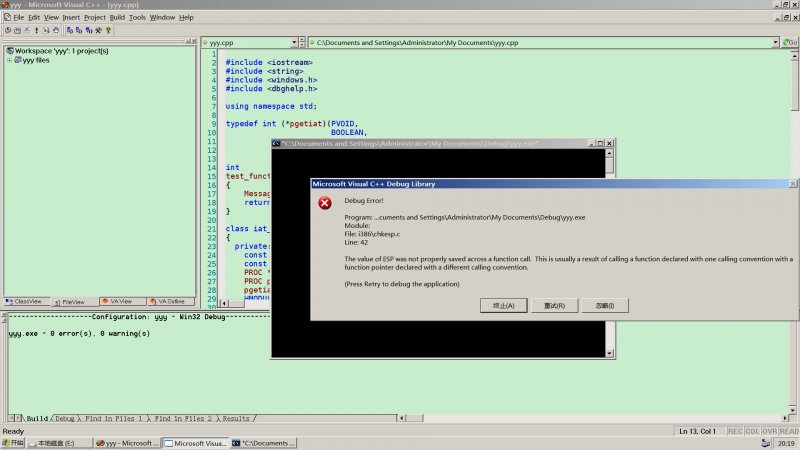Viewport: 800px width, 450px height.
Task: Click the console window title bar icon
Action: coord(276,143)
